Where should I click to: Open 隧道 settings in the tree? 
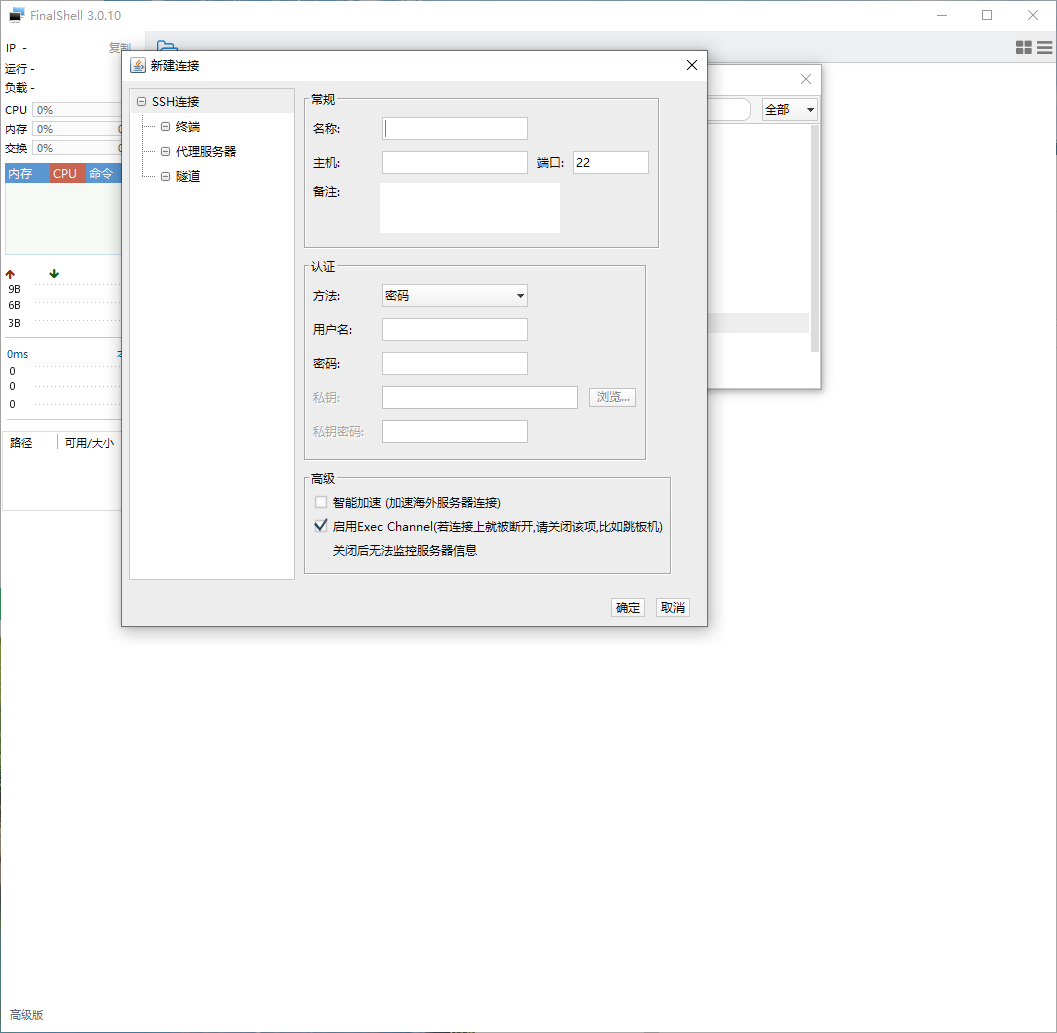click(187, 176)
